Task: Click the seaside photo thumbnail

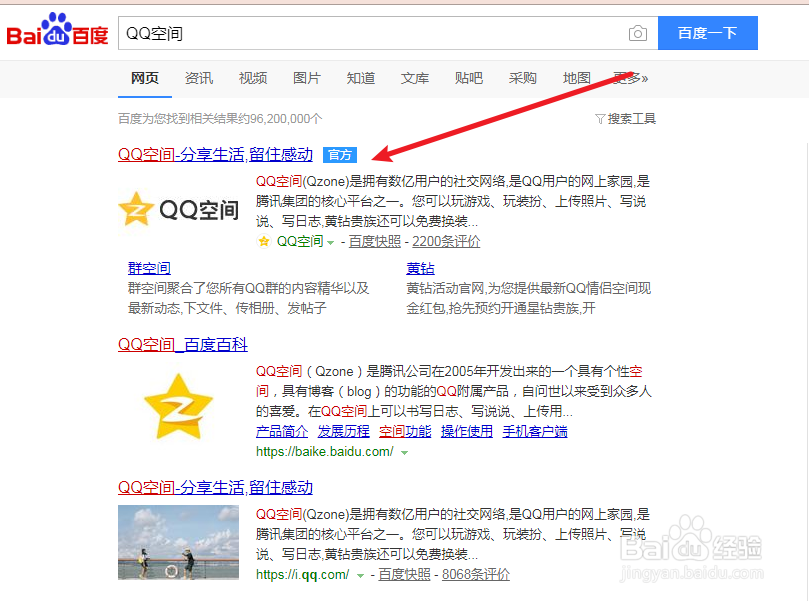Action: pyautogui.click(x=179, y=542)
